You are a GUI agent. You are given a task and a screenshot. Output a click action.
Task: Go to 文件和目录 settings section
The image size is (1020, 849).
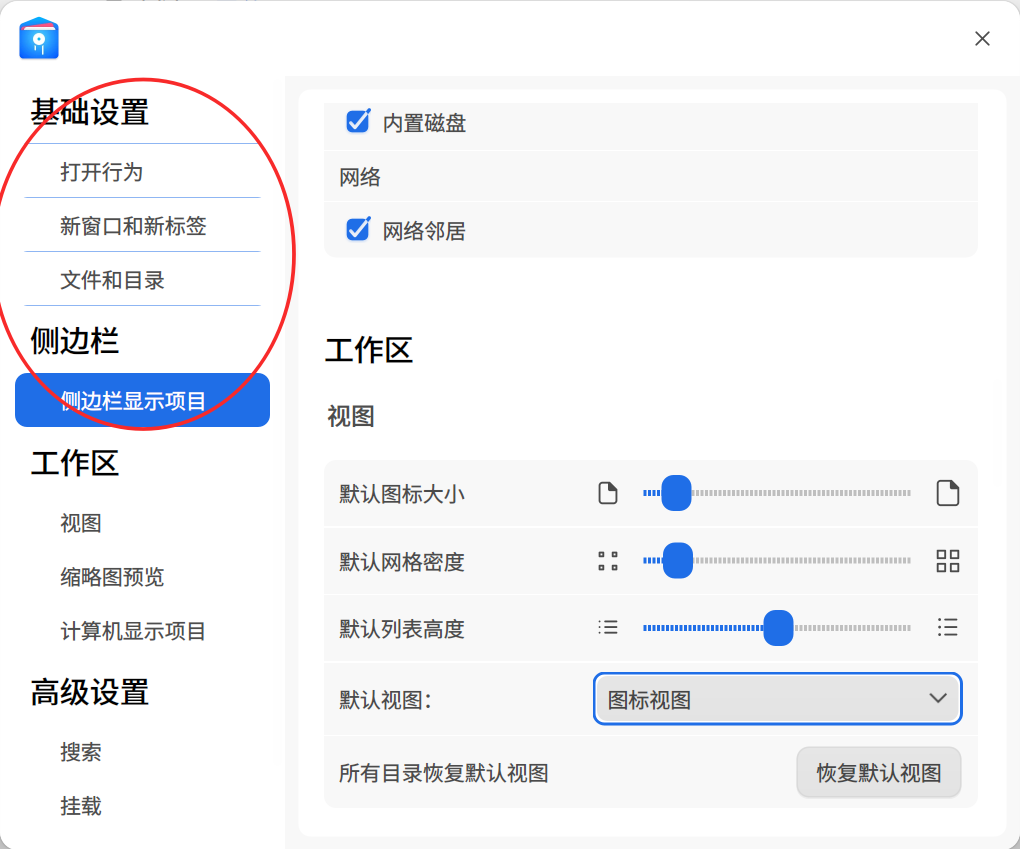click(142, 280)
